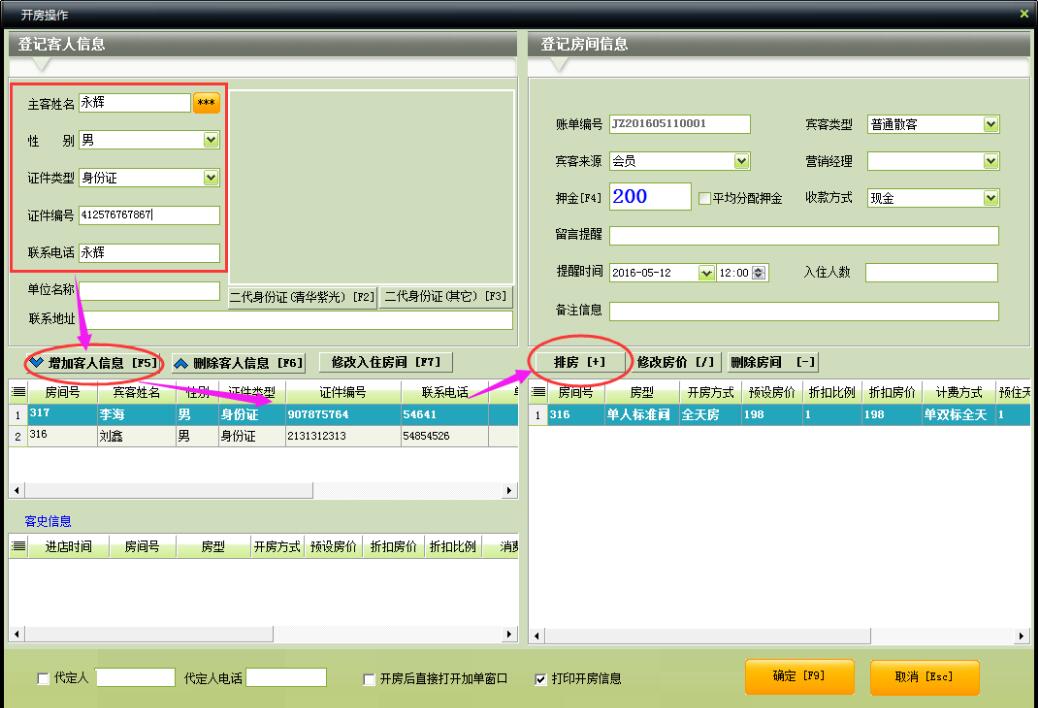The width and height of the screenshot is (1038, 708).
Task: Click 二代身份证(其它) [F3] button
Action: pos(446,296)
